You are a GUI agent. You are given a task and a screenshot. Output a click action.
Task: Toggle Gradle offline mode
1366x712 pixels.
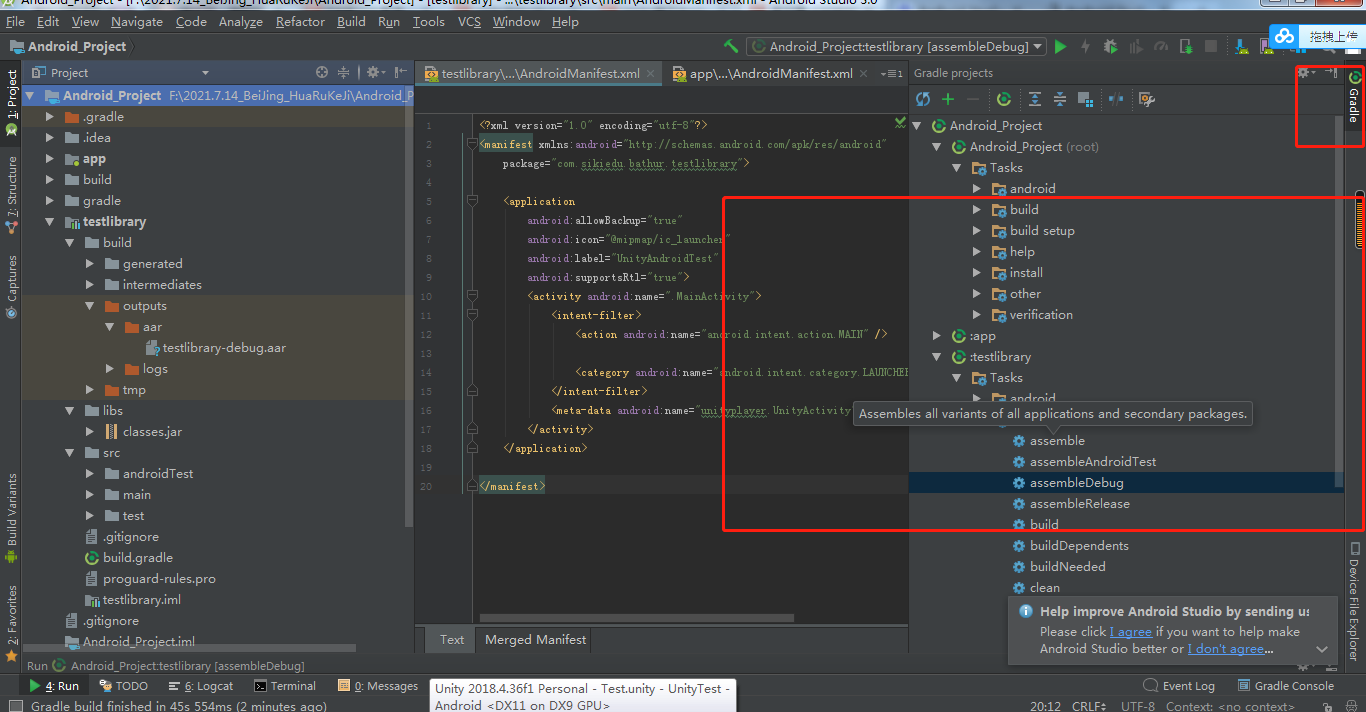click(x=1116, y=99)
